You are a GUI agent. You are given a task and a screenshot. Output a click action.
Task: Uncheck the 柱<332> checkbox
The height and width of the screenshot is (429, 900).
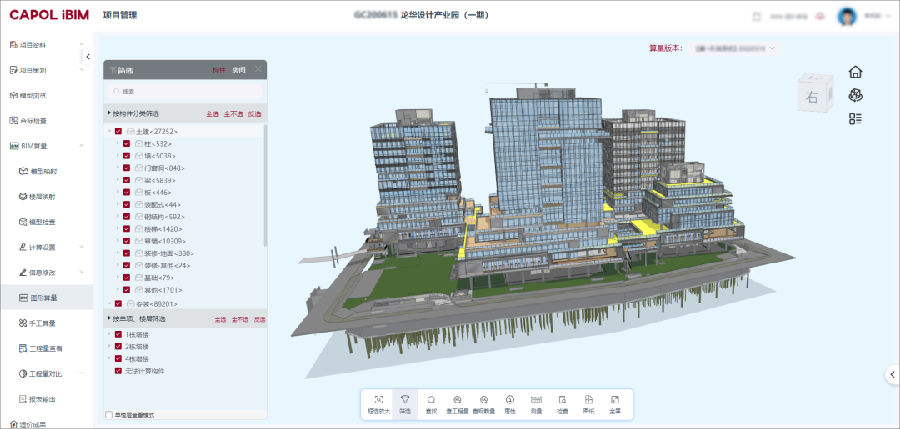pyautogui.click(x=126, y=144)
